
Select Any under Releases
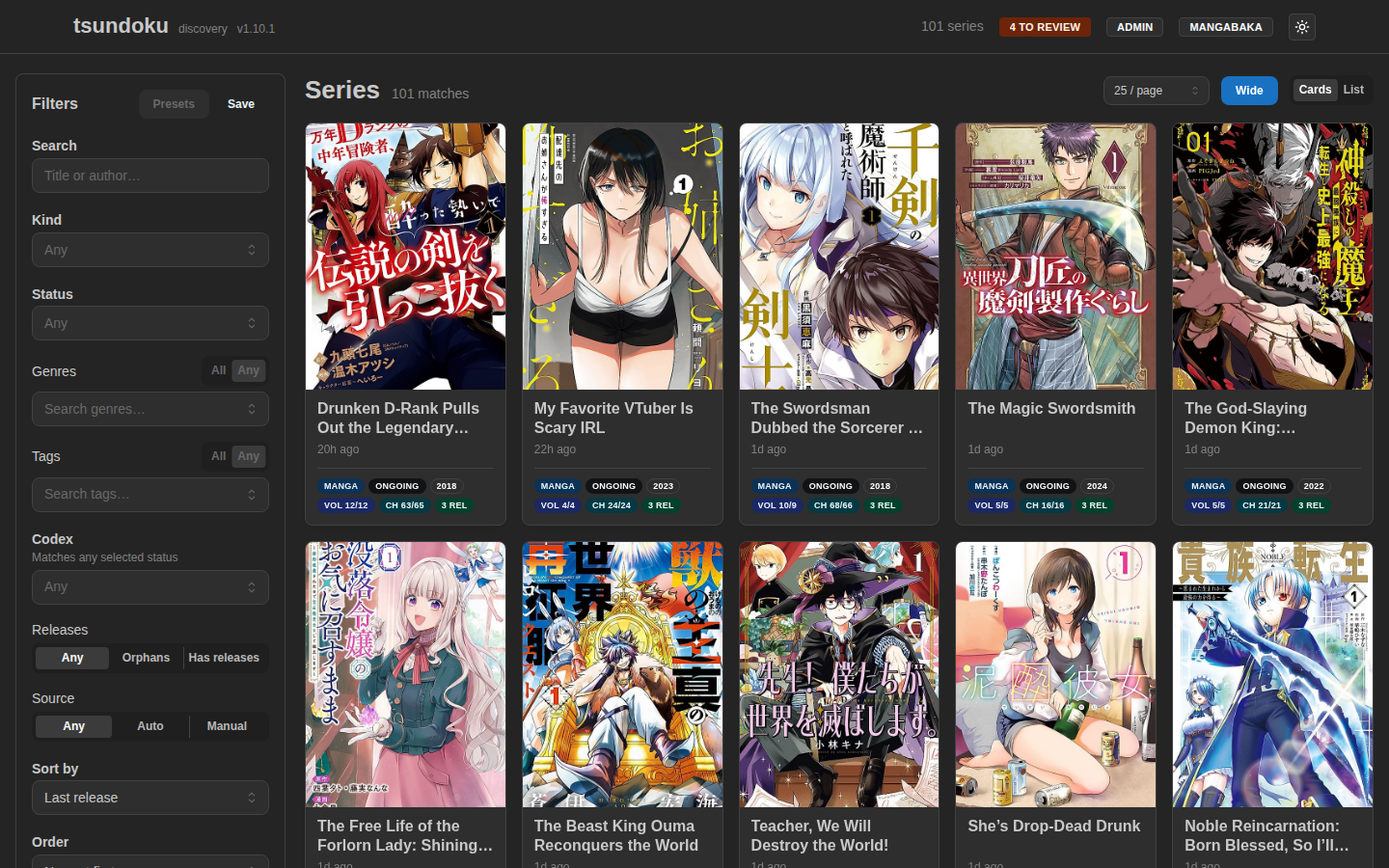click(72, 658)
